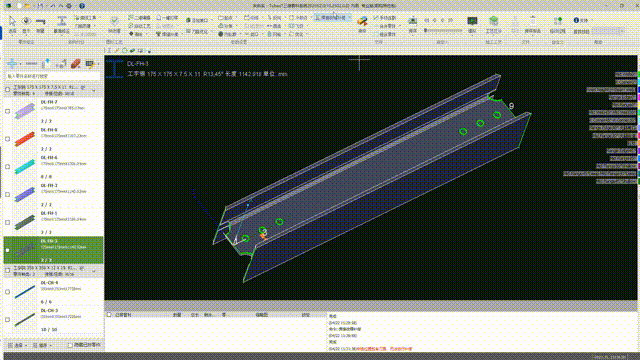Click the red eraser icon in left toolbar

[x=75, y=64]
